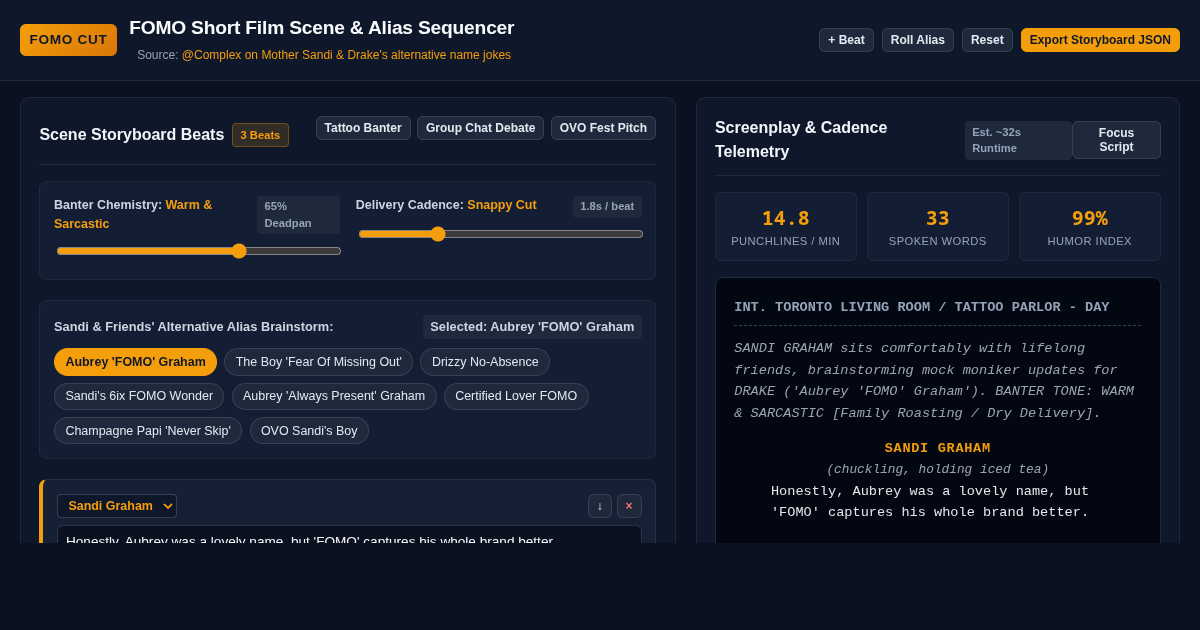
Task: Select alias Champagne Papi 'Never Skip'
Action: [x=148, y=431]
